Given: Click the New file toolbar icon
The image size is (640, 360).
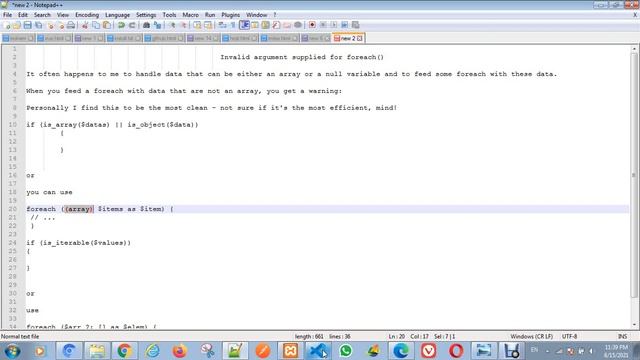Looking at the screenshot, I should click(x=7, y=25).
